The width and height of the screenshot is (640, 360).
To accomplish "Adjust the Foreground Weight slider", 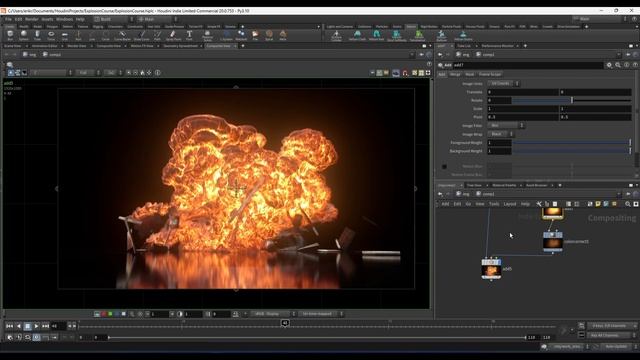I will (571, 142).
